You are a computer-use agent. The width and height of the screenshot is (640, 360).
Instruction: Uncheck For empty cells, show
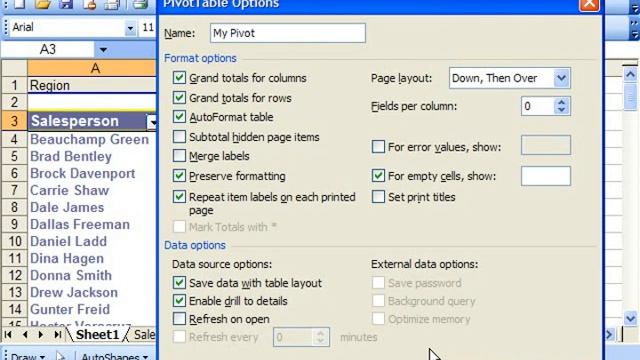378,176
